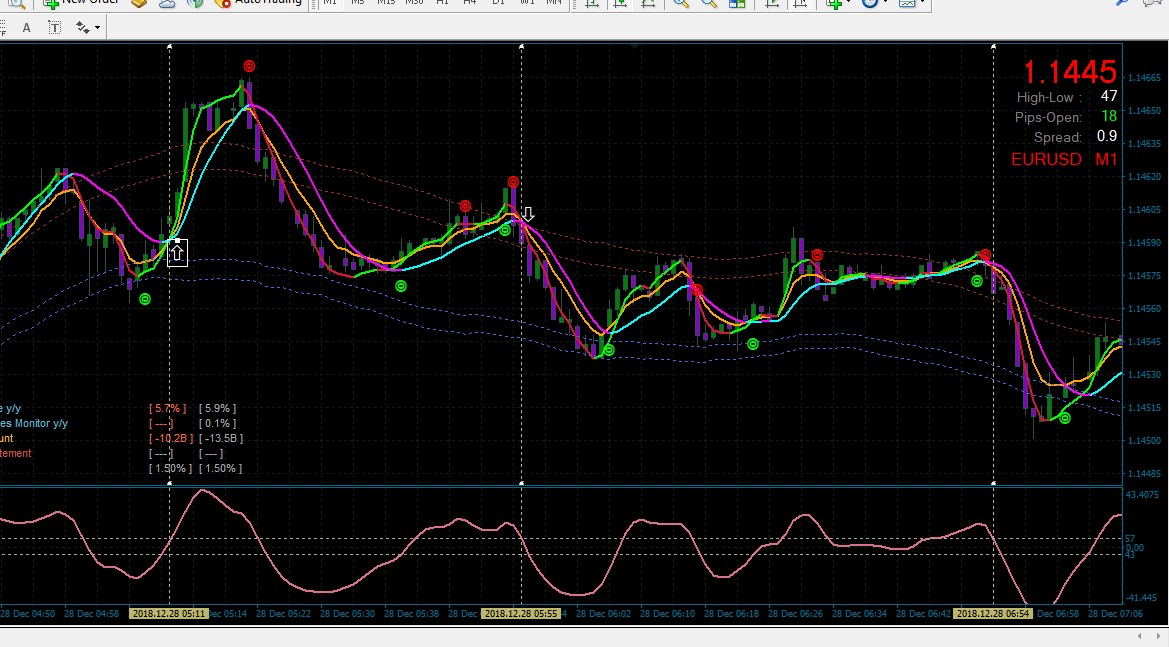The width and height of the screenshot is (1169, 647).
Task: Expand the periodicity clock dropdown arrow
Action: tap(885, 3)
